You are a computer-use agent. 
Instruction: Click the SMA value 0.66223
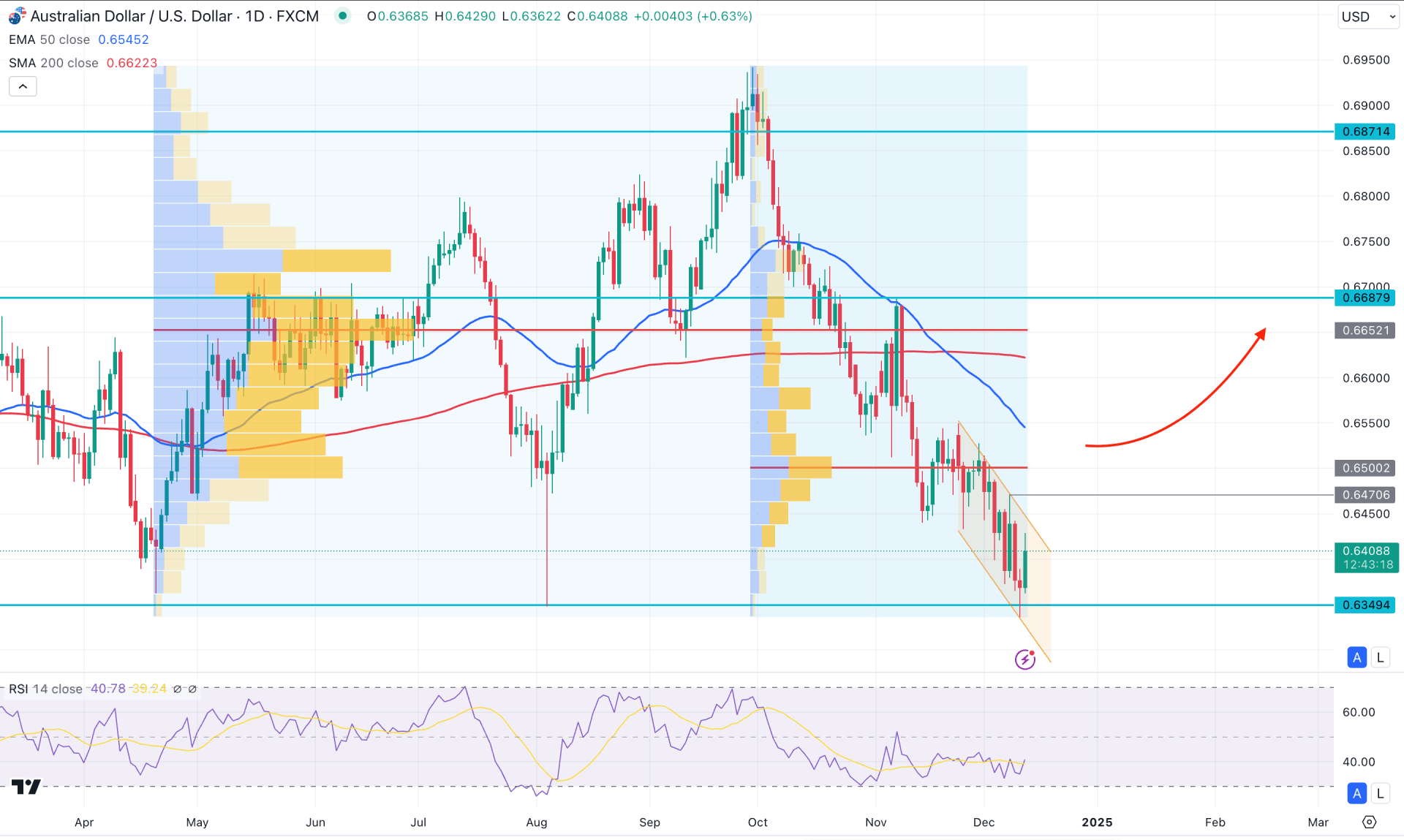pyautogui.click(x=132, y=63)
